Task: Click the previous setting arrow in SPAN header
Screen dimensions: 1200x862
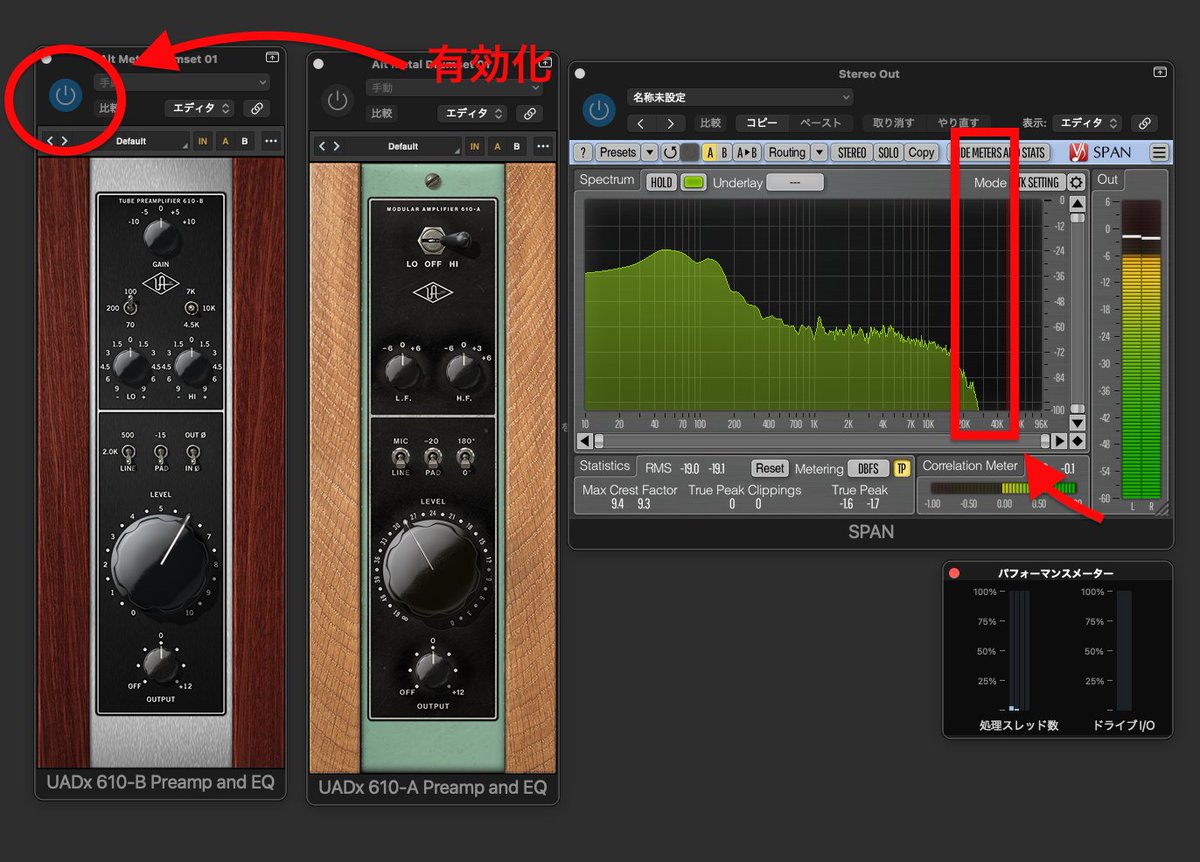Action: (641, 123)
